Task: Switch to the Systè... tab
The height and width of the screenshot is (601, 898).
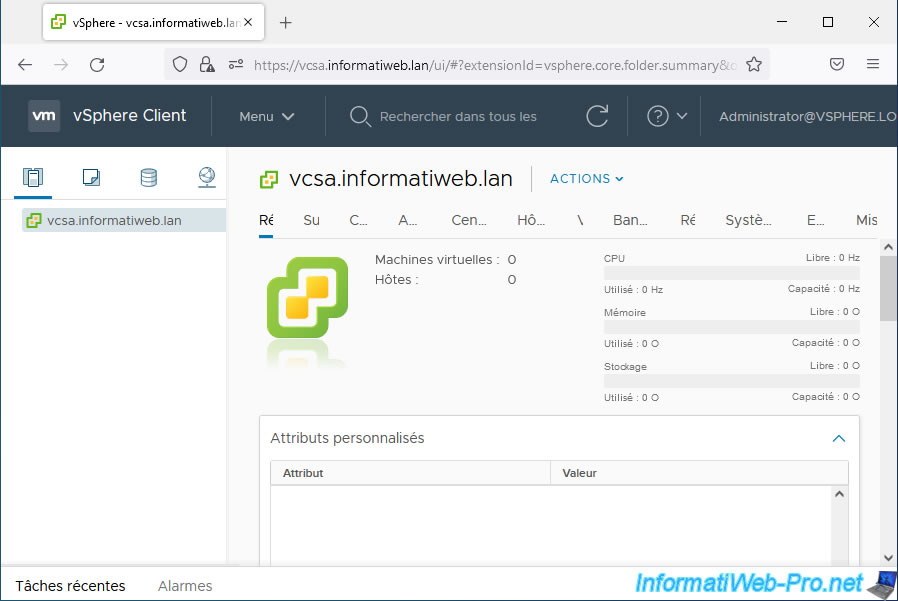Action: (749, 220)
